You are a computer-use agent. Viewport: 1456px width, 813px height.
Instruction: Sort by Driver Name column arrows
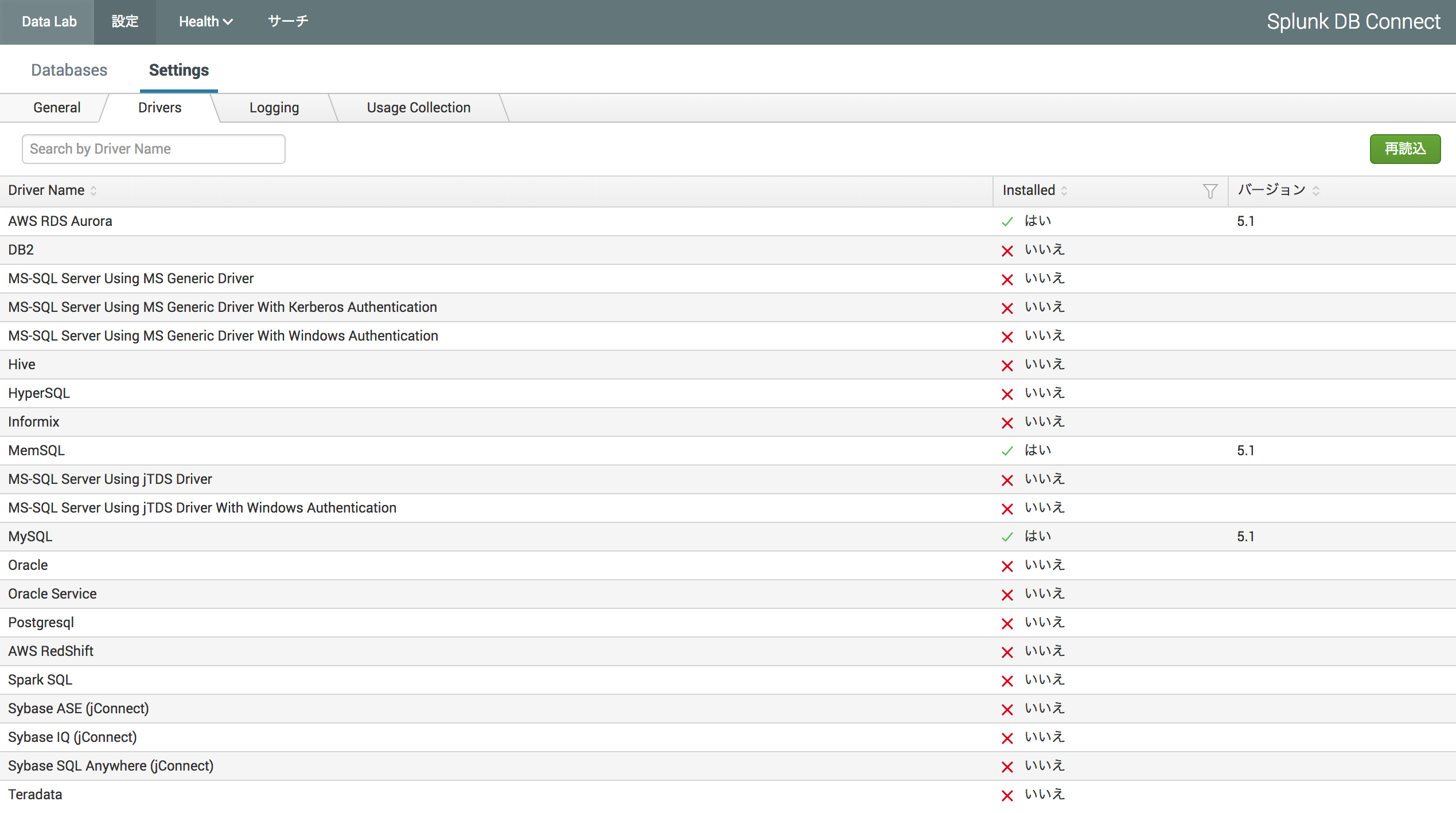click(x=94, y=191)
